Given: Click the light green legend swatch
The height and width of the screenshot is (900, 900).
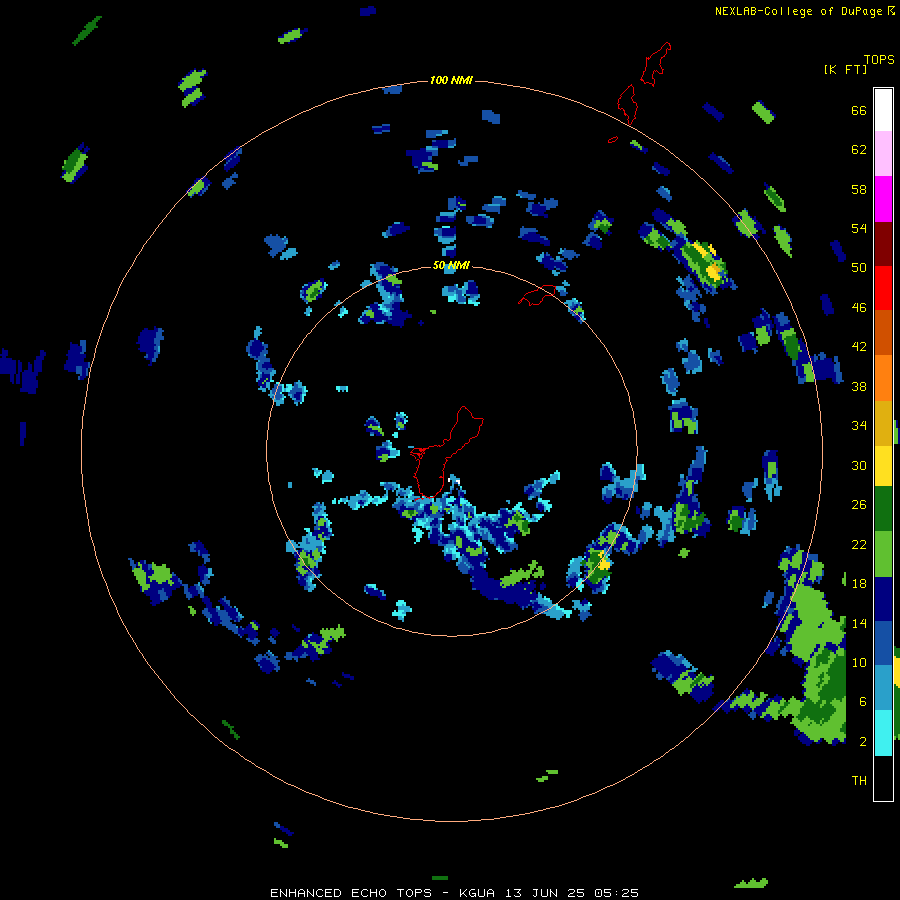Looking at the screenshot, I should (x=883, y=554).
